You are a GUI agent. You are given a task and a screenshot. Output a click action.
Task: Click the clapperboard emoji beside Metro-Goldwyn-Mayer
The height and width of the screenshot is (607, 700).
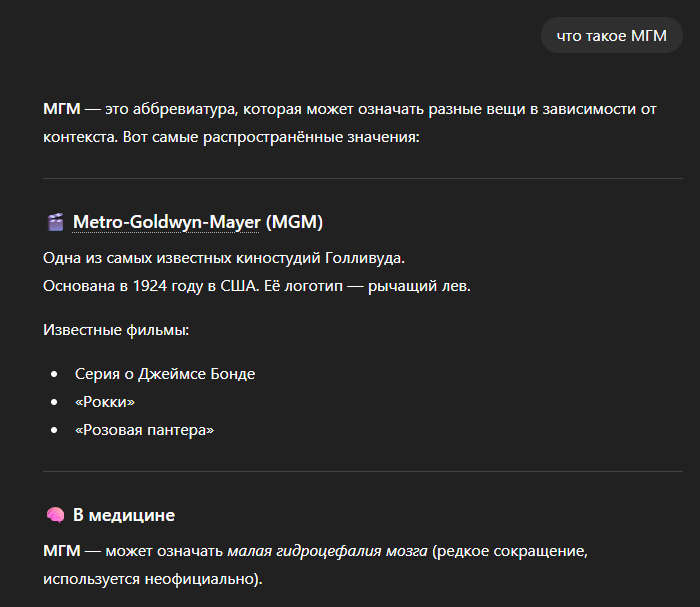(x=56, y=222)
